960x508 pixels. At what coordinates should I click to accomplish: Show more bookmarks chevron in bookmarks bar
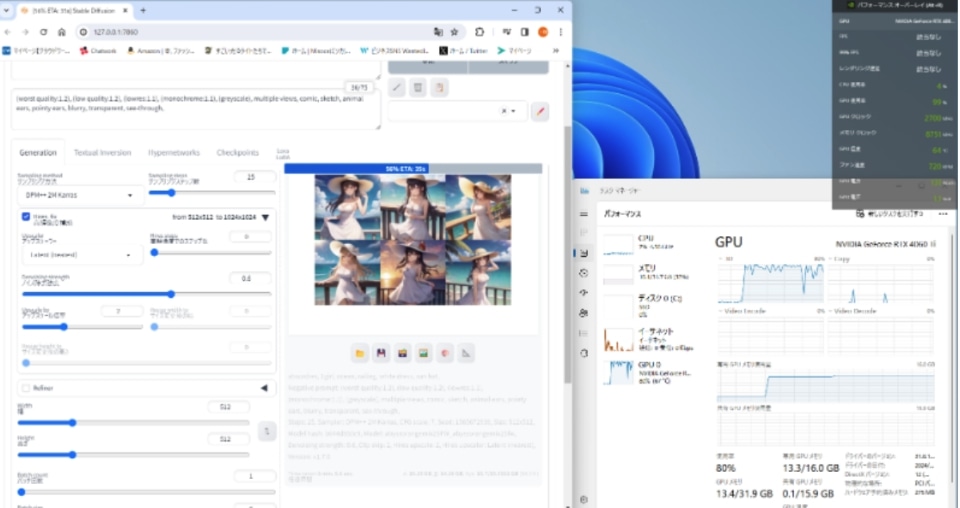coord(555,51)
